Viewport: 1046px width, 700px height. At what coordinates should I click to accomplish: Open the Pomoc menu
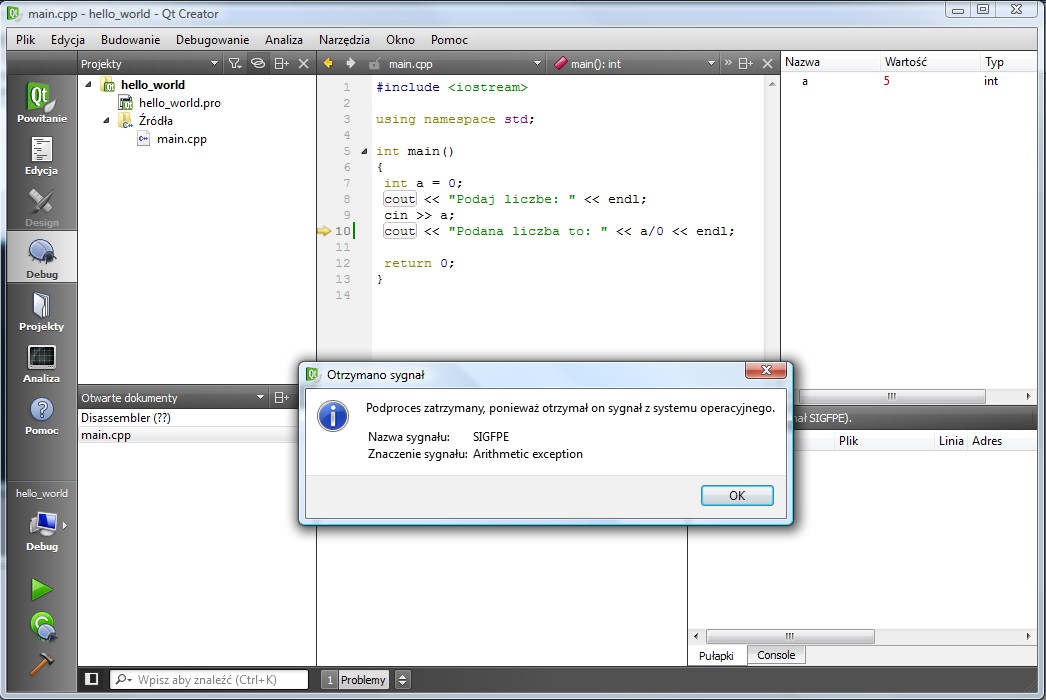pos(449,39)
